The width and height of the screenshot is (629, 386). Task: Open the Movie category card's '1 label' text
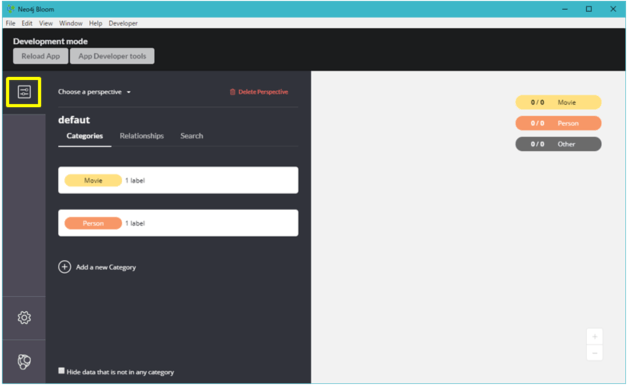[x=135, y=181]
